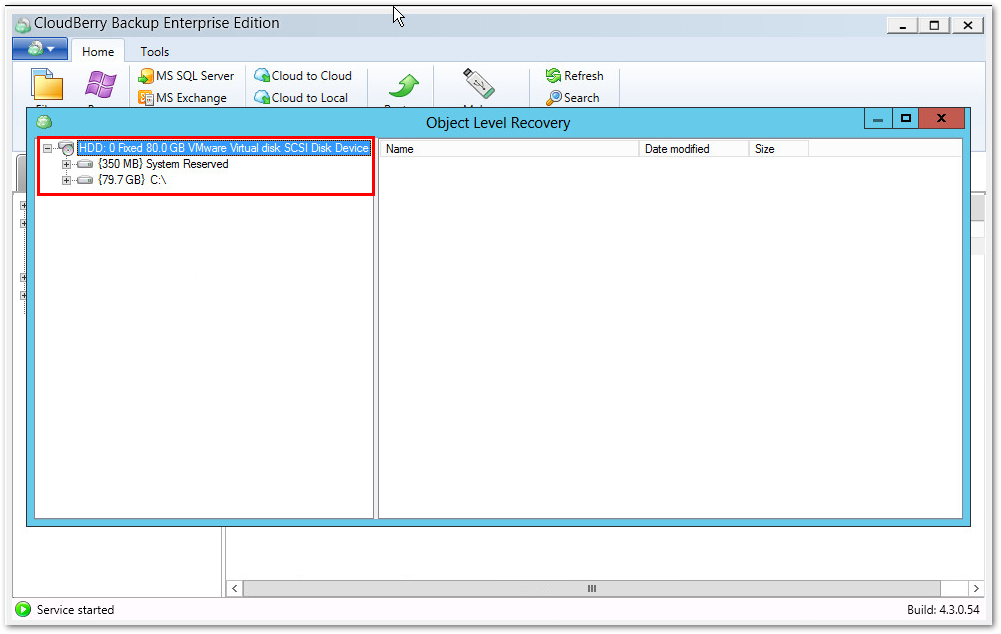This screenshot has width=1001, height=634.
Task: Click the drive icon beside System Reserved
Action: click(85, 165)
